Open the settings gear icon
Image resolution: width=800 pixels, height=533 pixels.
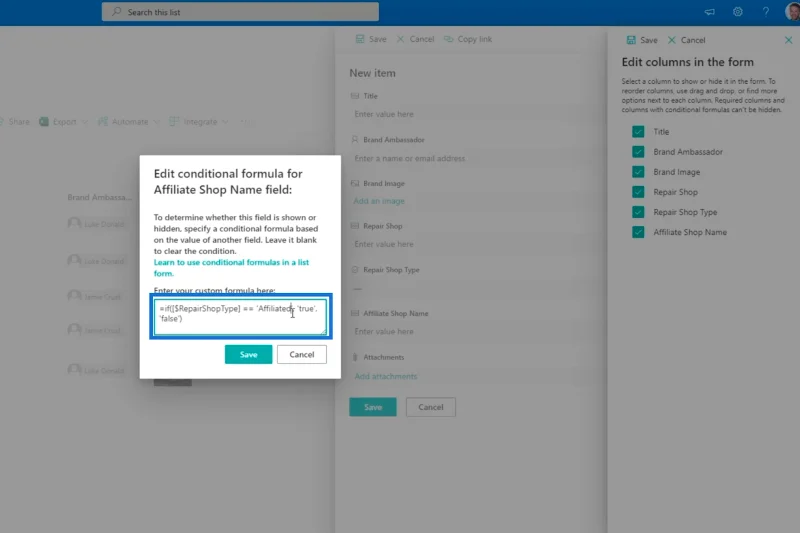click(738, 12)
